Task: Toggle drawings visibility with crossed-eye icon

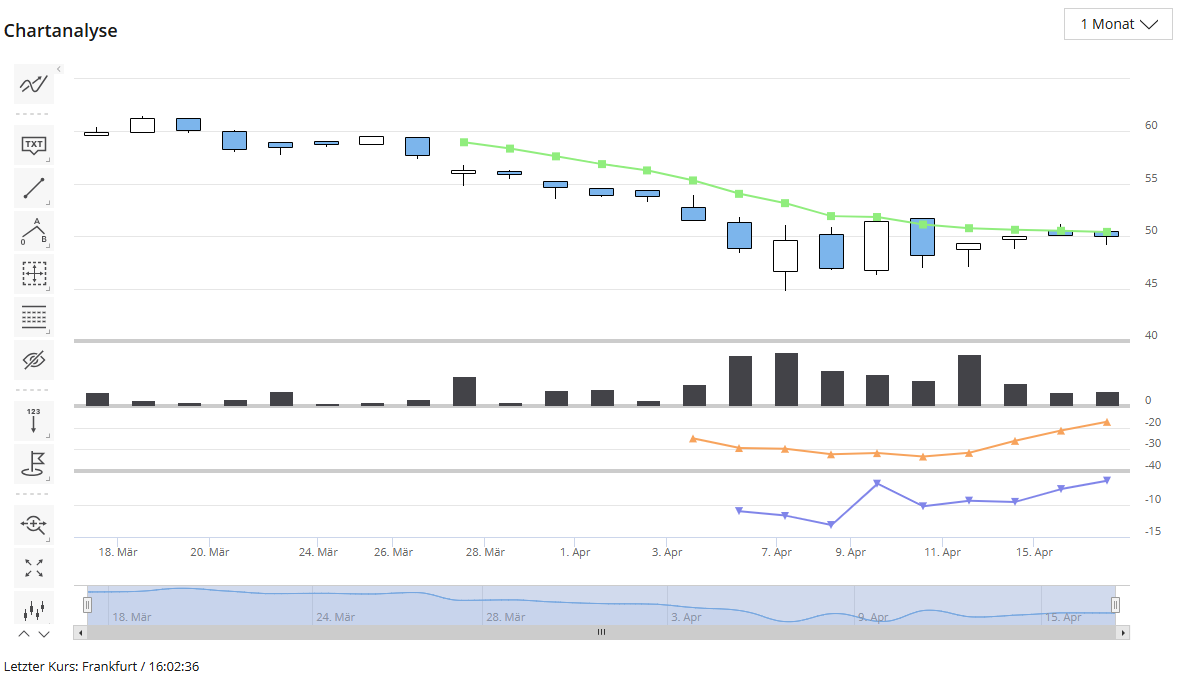Action: coord(34,360)
